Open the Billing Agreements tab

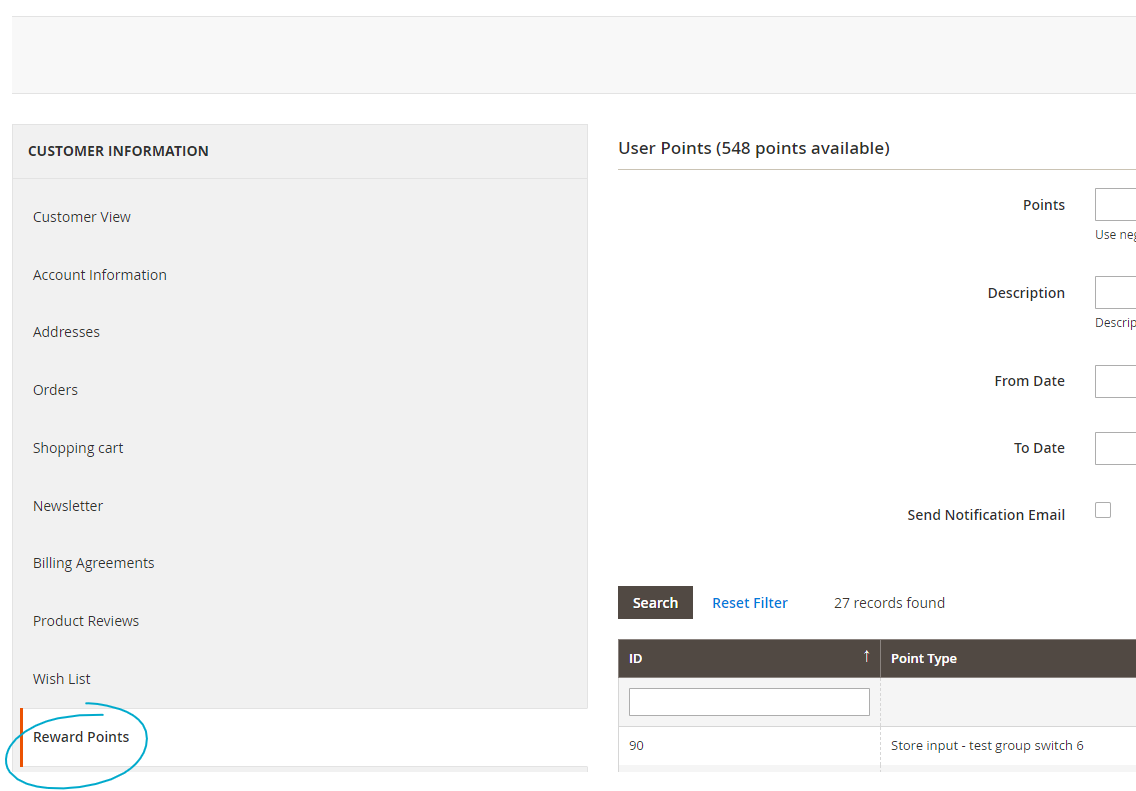coord(93,562)
